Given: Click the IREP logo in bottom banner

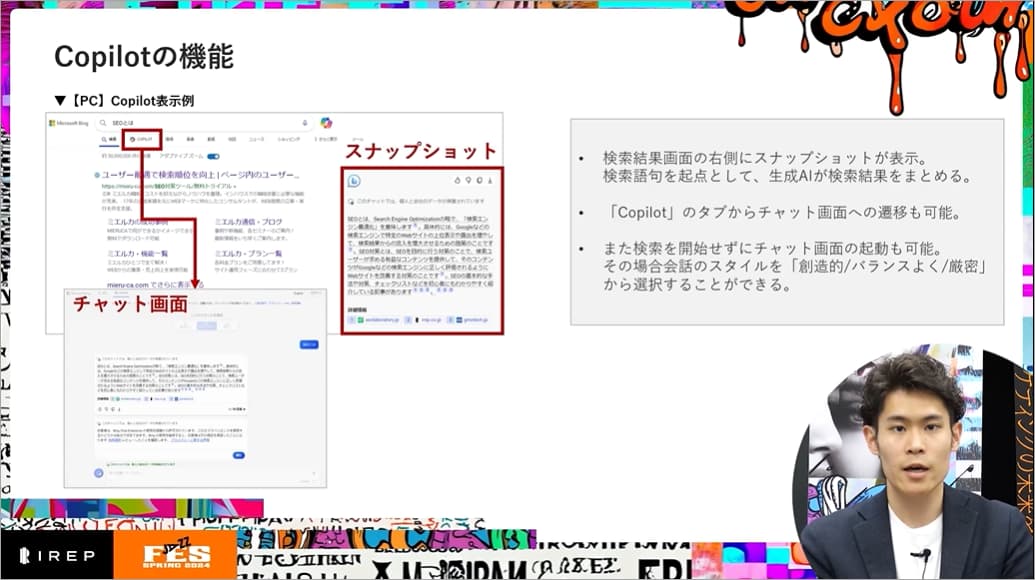Looking at the screenshot, I should 56,555.
